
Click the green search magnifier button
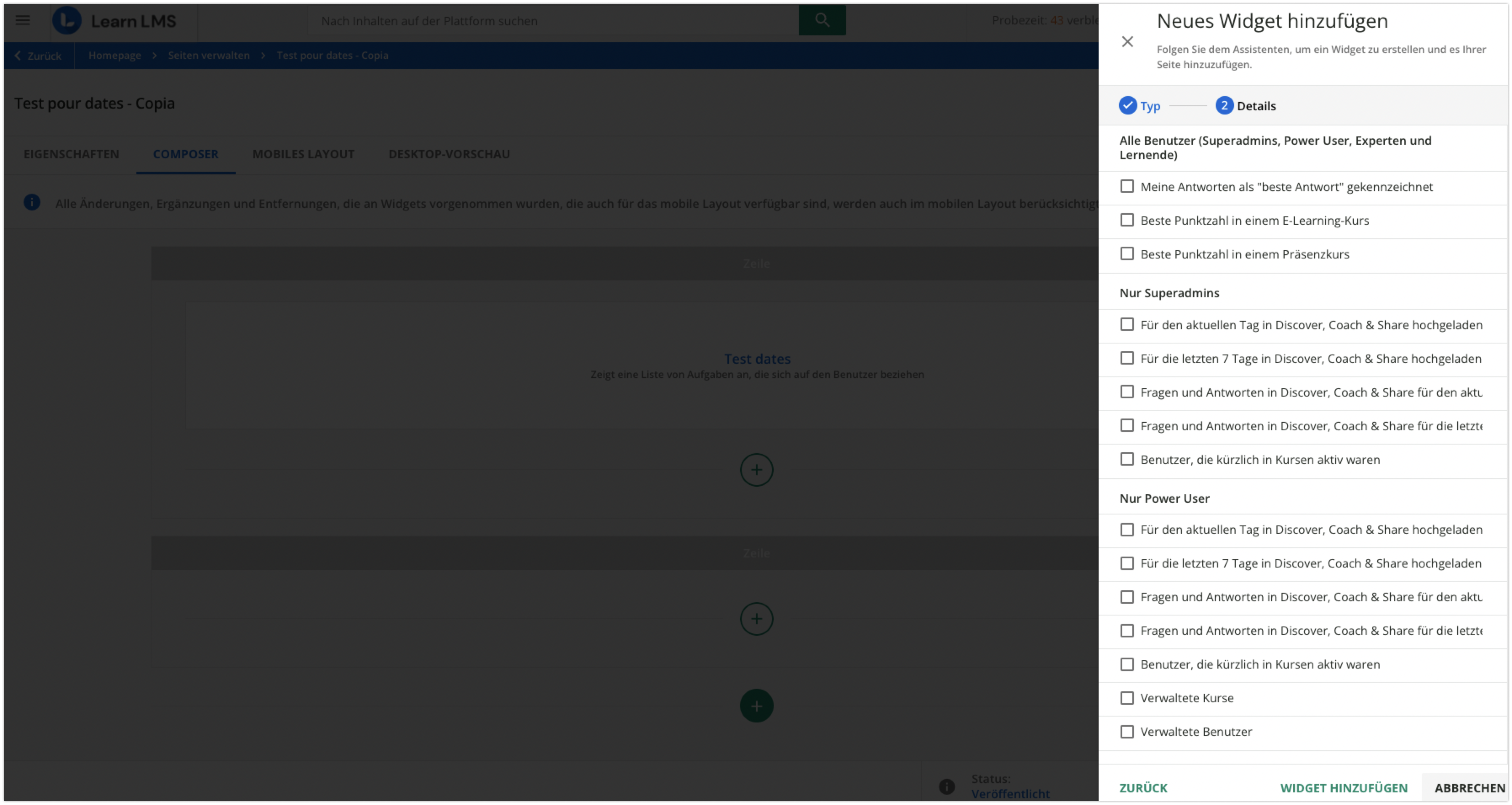[x=822, y=20]
